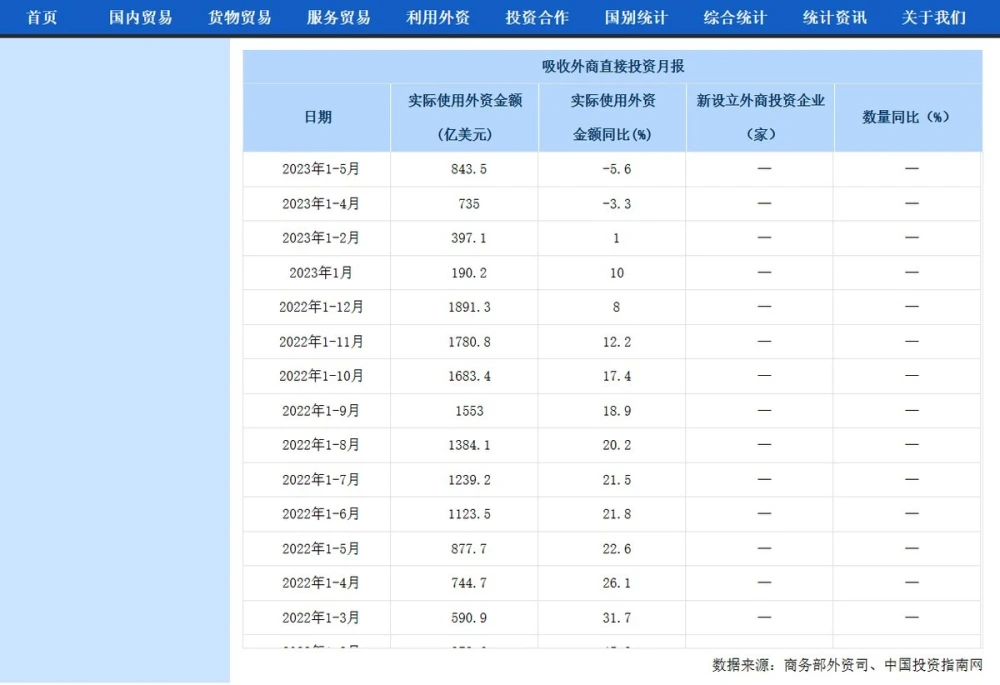Click the 2023年1-5月 date cell
Screen dimensions: 1000x685
pyautogui.click(x=320, y=169)
